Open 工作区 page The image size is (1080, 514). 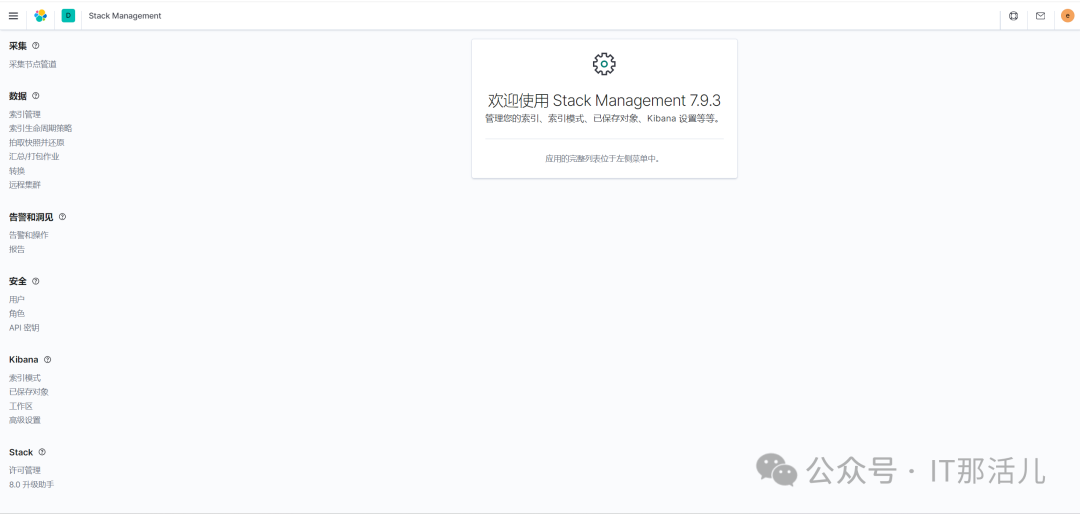21,407
